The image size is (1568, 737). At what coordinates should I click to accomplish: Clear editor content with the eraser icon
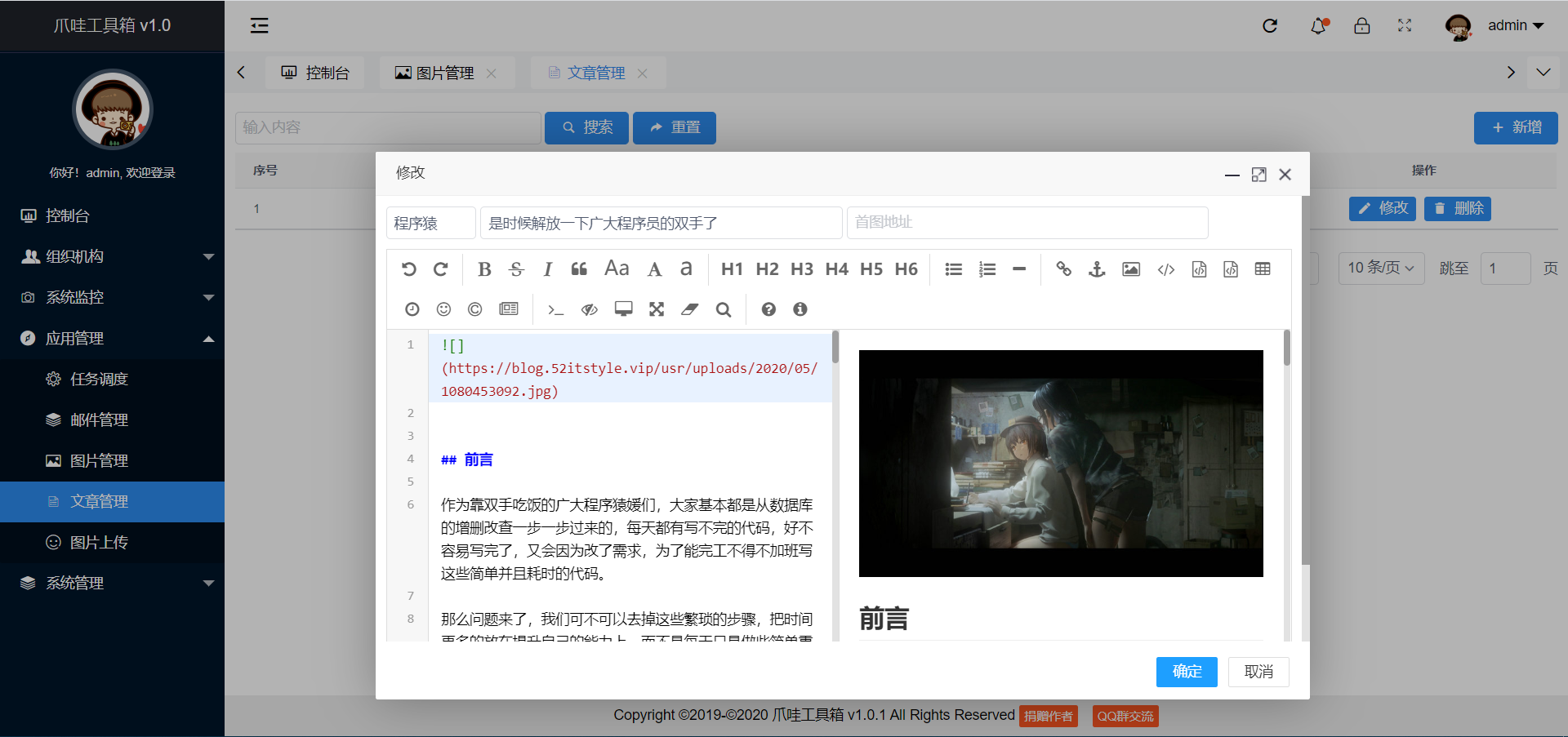click(x=690, y=309)
